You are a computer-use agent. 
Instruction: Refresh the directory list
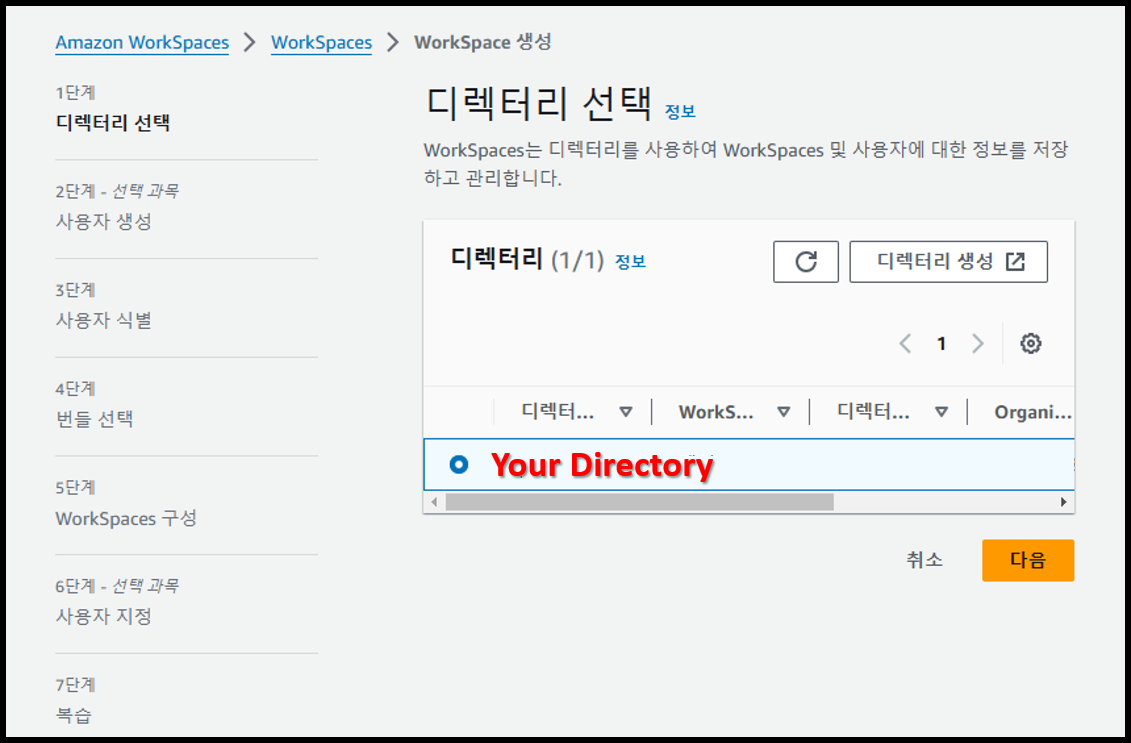tap(806, 261)
